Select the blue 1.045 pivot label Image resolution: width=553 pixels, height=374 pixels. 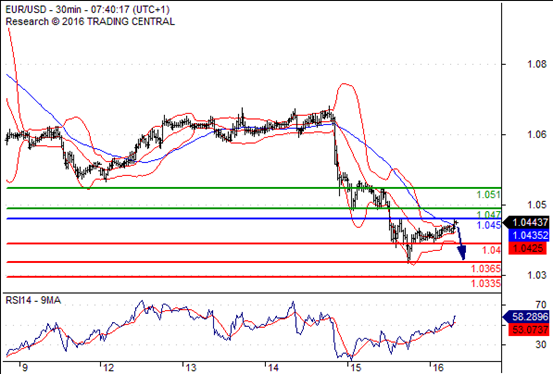[x=488, y=225]
